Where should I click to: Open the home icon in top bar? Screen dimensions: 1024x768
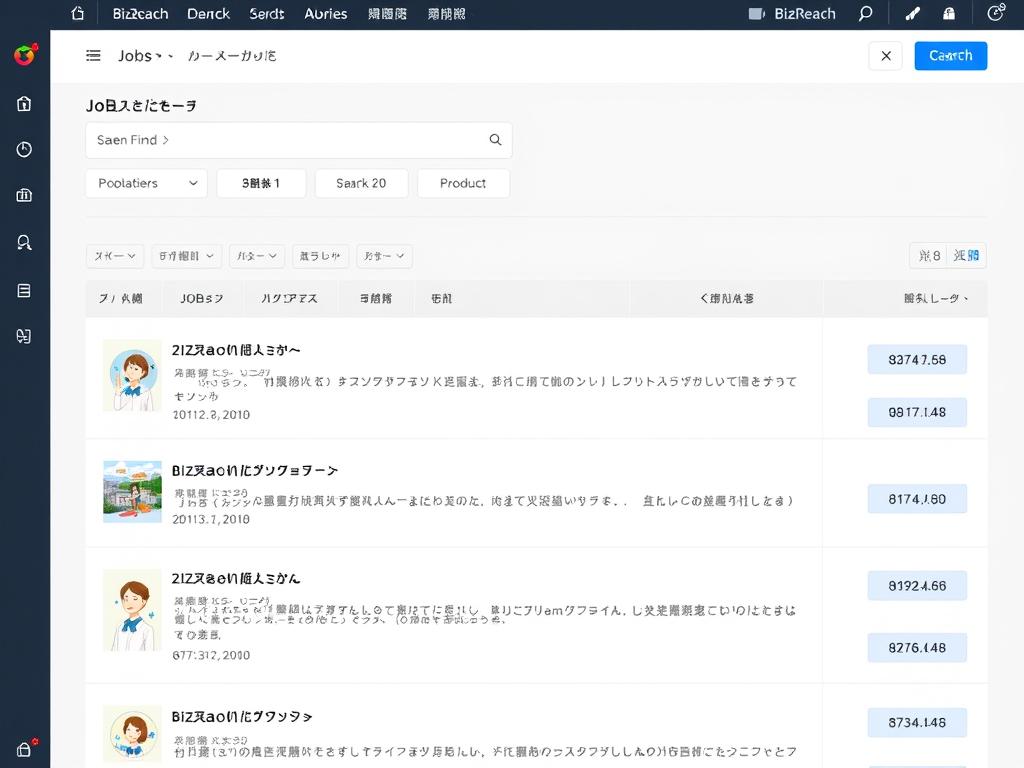(x=78, y=13)
